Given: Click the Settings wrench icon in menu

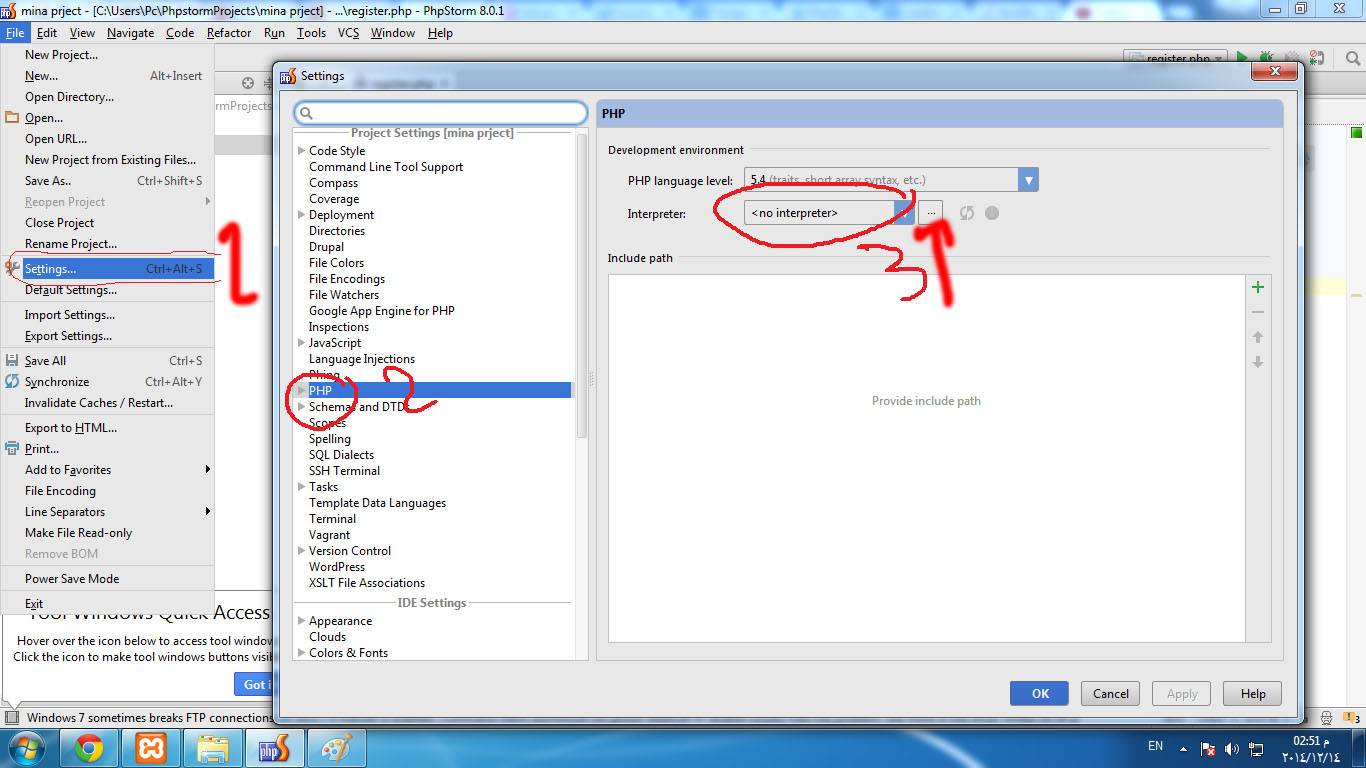Looking at the screenshot, I should tap(12, 268).
